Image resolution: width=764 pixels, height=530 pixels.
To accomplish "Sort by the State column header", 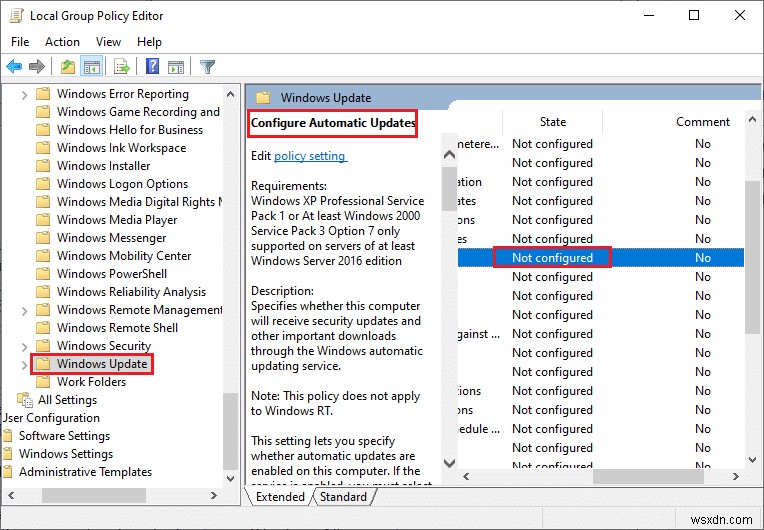I will point(553,122).
